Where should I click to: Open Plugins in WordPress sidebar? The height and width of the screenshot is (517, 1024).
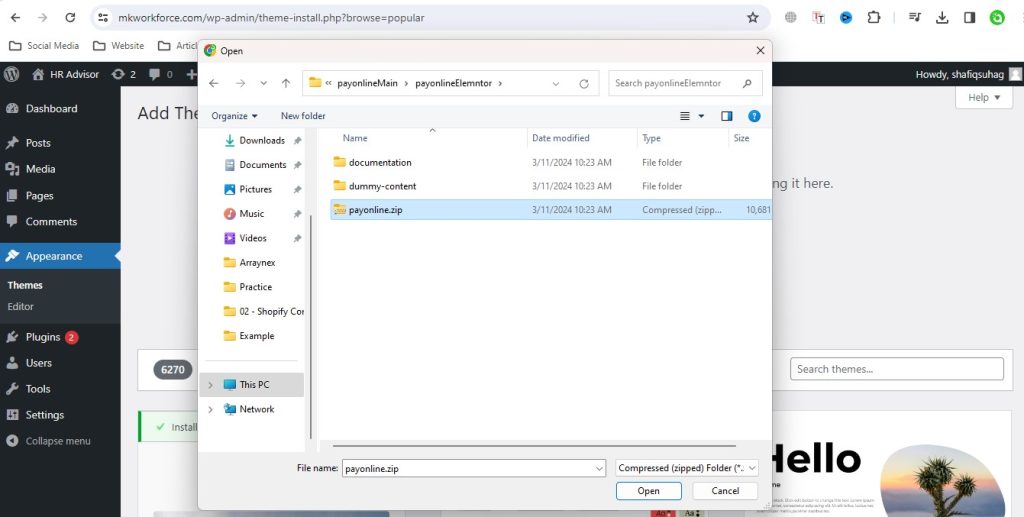click(43, 337)
